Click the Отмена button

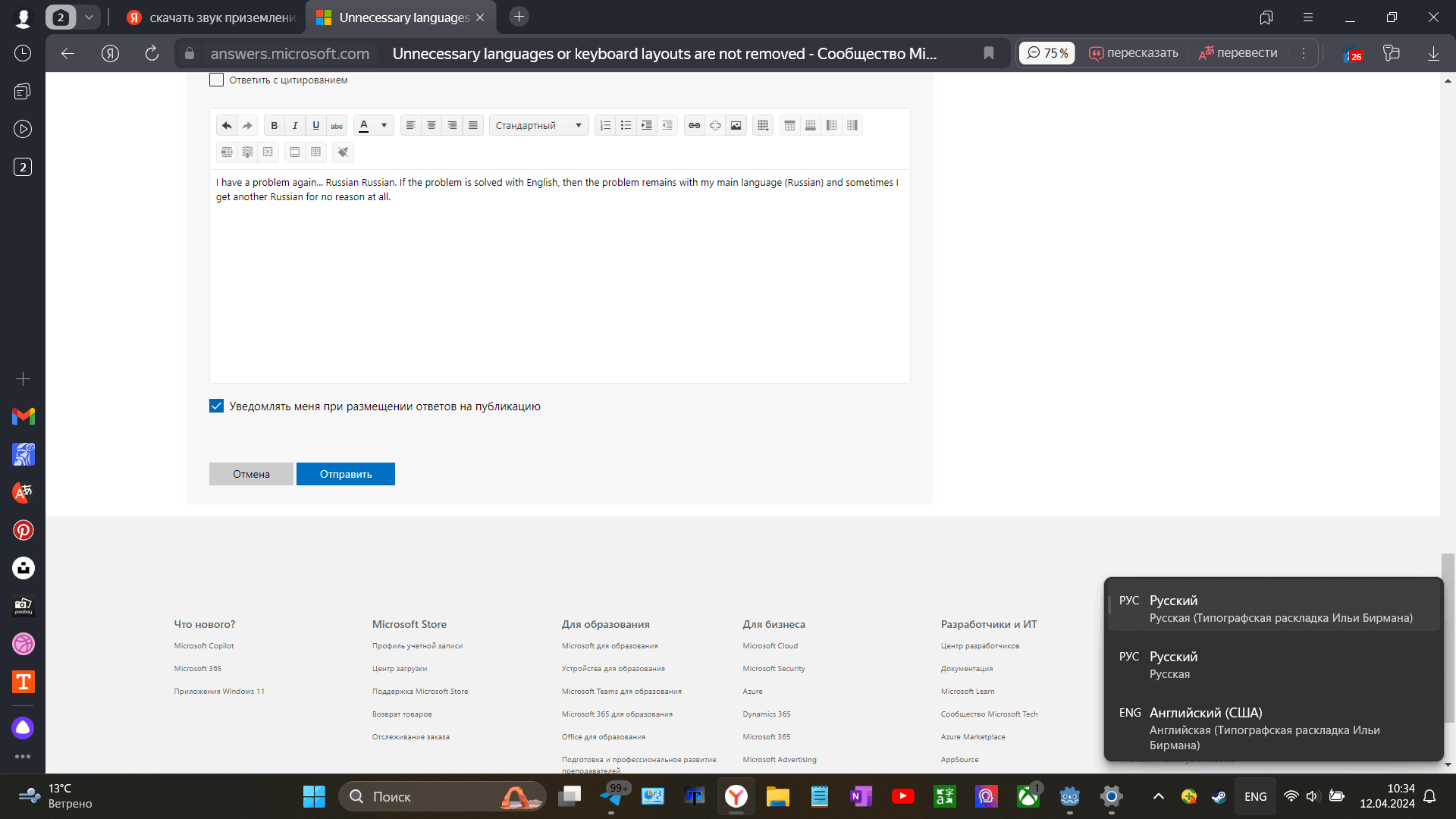tap(251, 474)
